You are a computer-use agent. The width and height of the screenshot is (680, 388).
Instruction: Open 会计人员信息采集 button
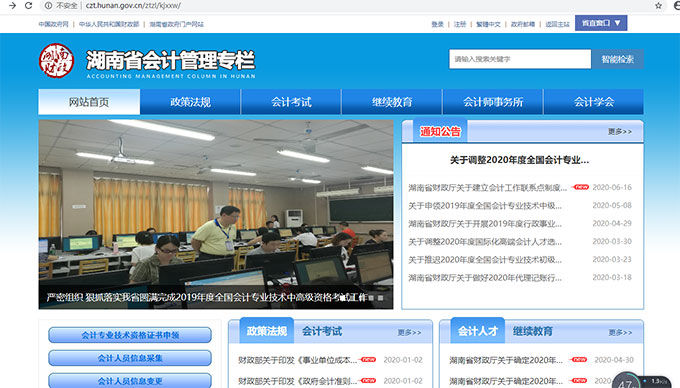130,358
